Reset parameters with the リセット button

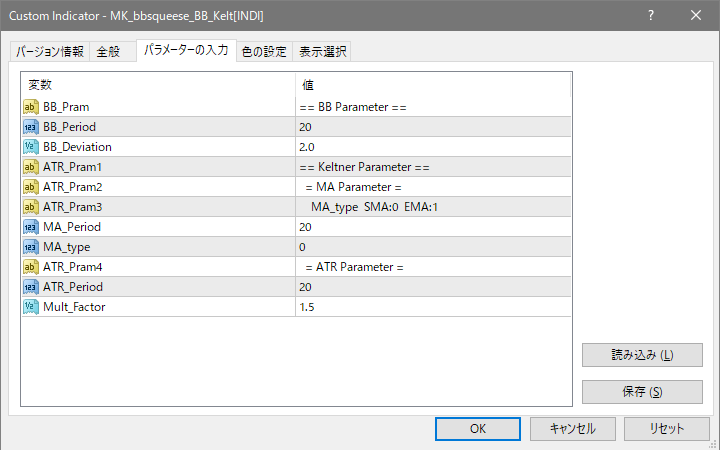point(666,429)
